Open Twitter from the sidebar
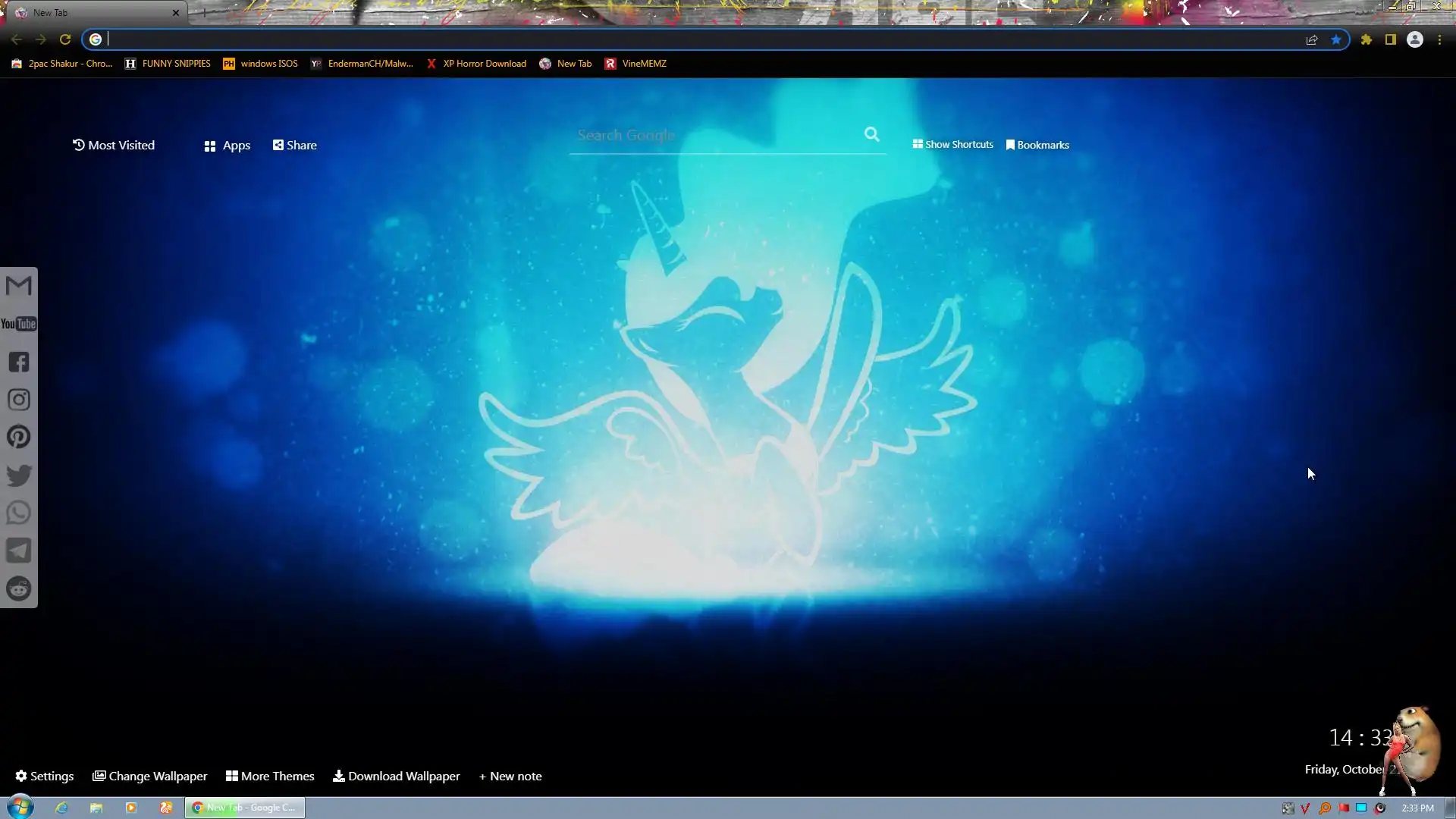The image size is (1456, 819). 18,475
